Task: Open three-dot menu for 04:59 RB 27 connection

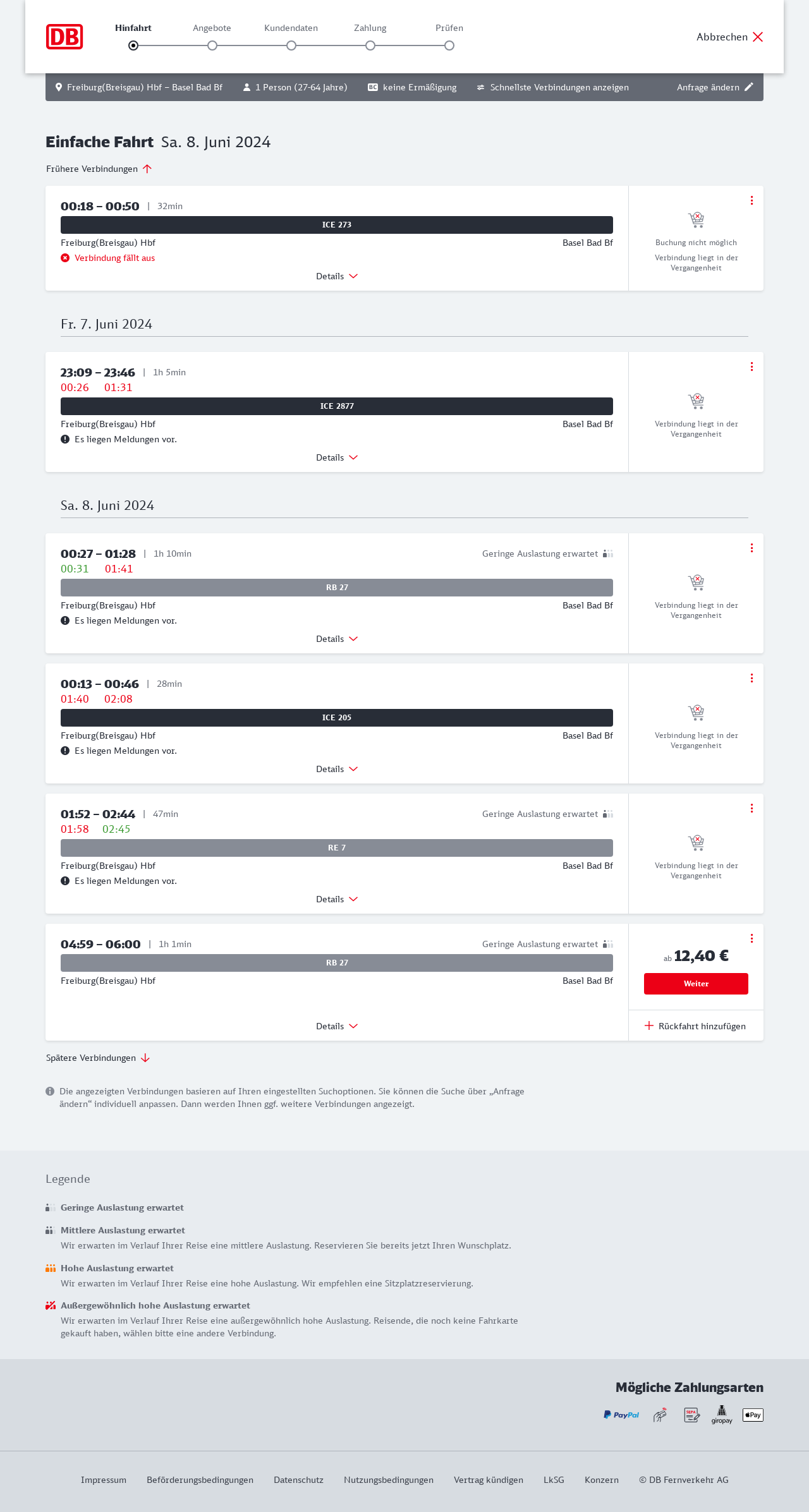Action: [751, 938]
